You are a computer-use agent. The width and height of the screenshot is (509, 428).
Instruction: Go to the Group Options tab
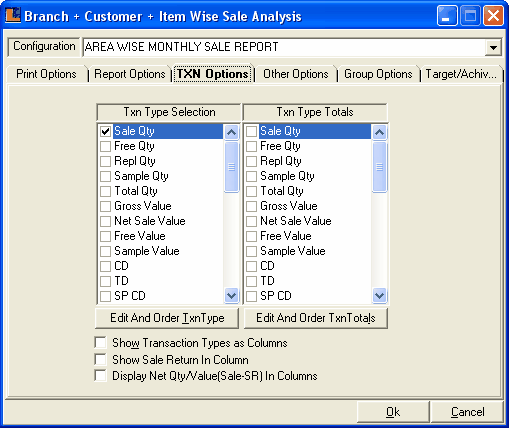378,74
